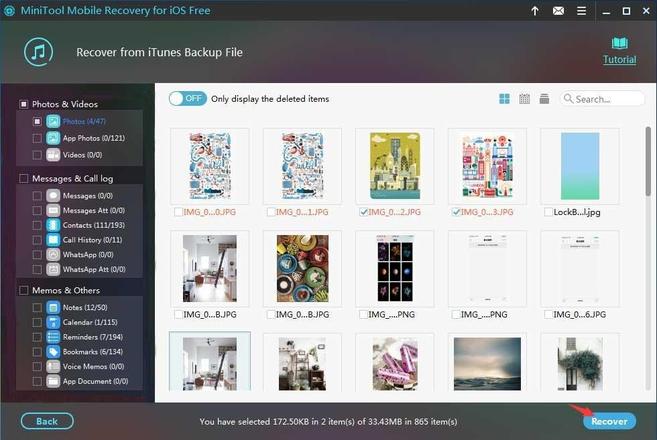The width and height of the screenshot is (657, 440).
Task: Click the Bookmarks tag icon
Action: point(53,352)
